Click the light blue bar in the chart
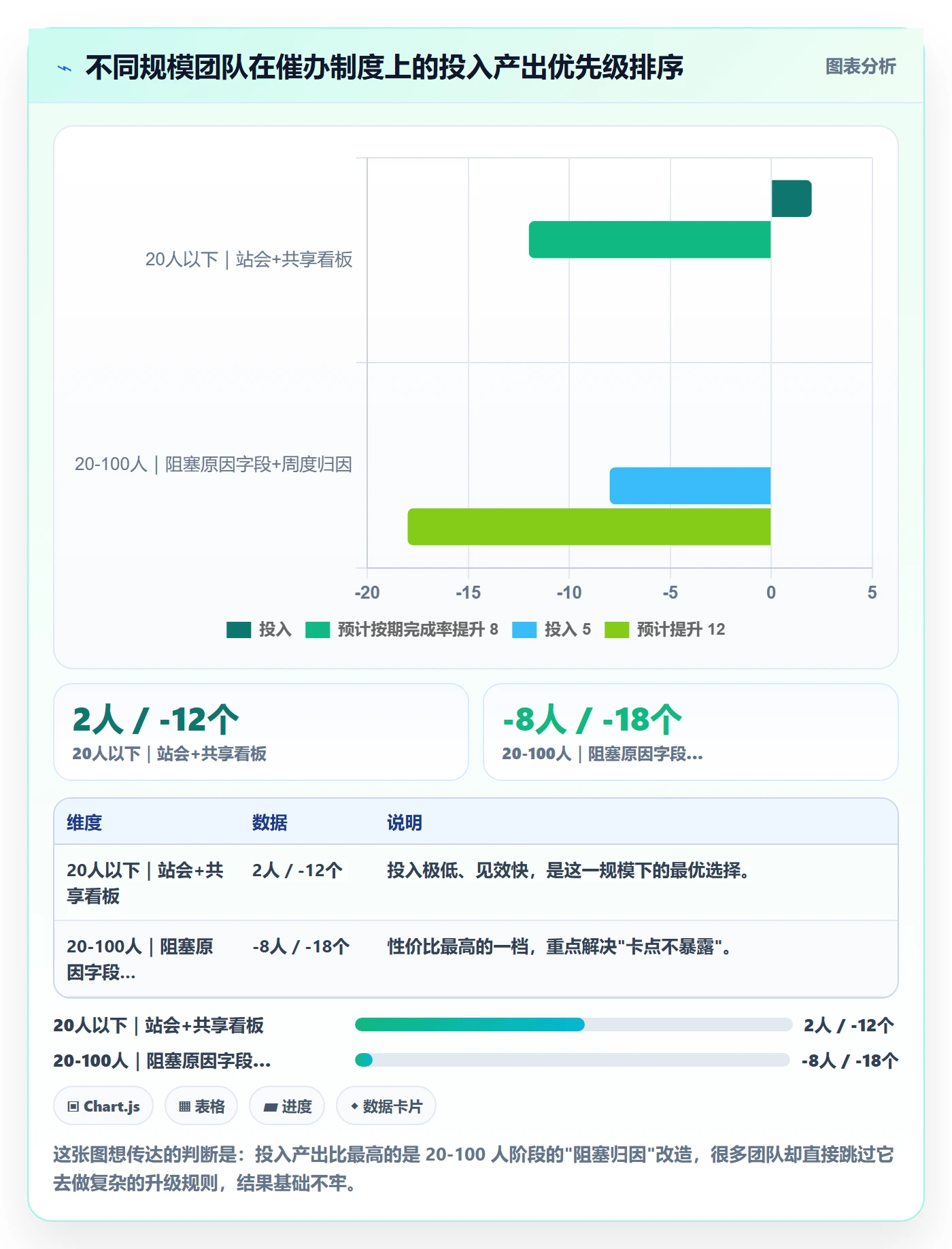Image resolution: width=952 pixels, height=1249 pixels. pyautogui.click(x=690, y=486)
